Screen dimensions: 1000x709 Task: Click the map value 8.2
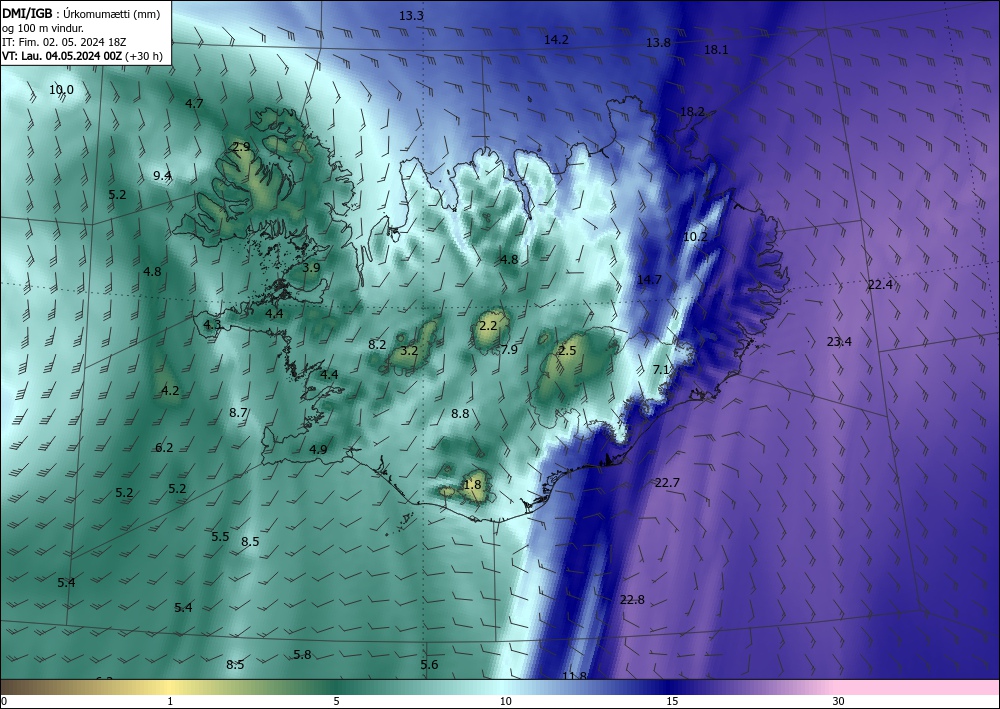point(378,344)
